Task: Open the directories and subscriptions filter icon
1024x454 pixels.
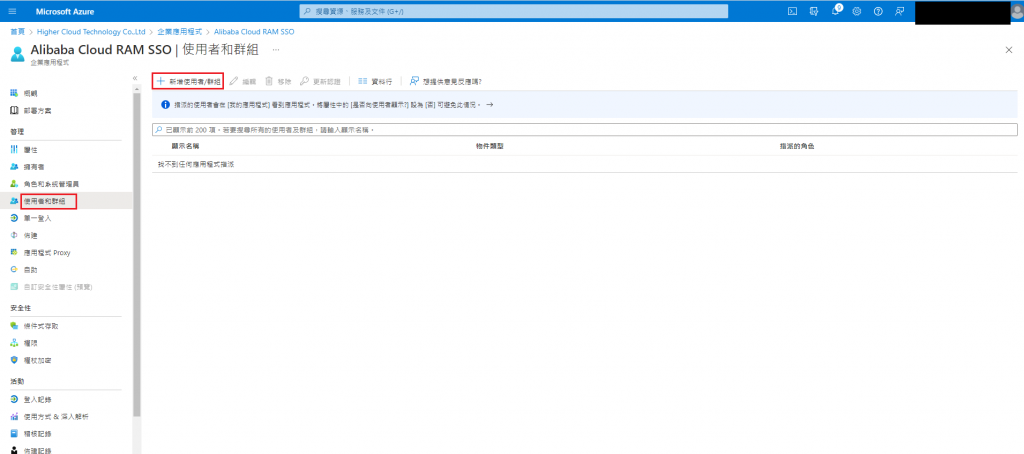Action: click(x=814, y=11)
